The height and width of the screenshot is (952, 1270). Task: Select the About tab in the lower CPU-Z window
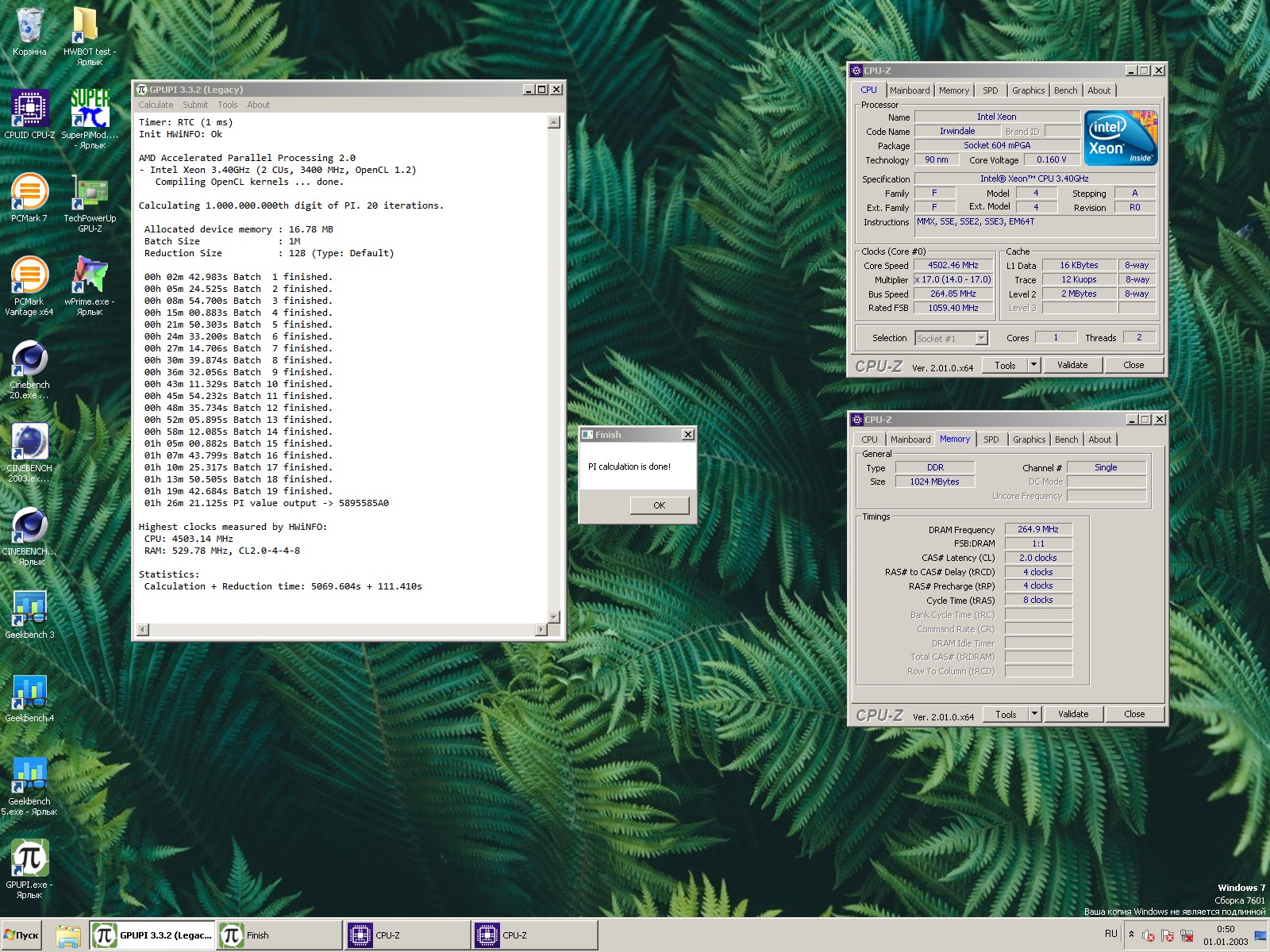pos(1100,440)
